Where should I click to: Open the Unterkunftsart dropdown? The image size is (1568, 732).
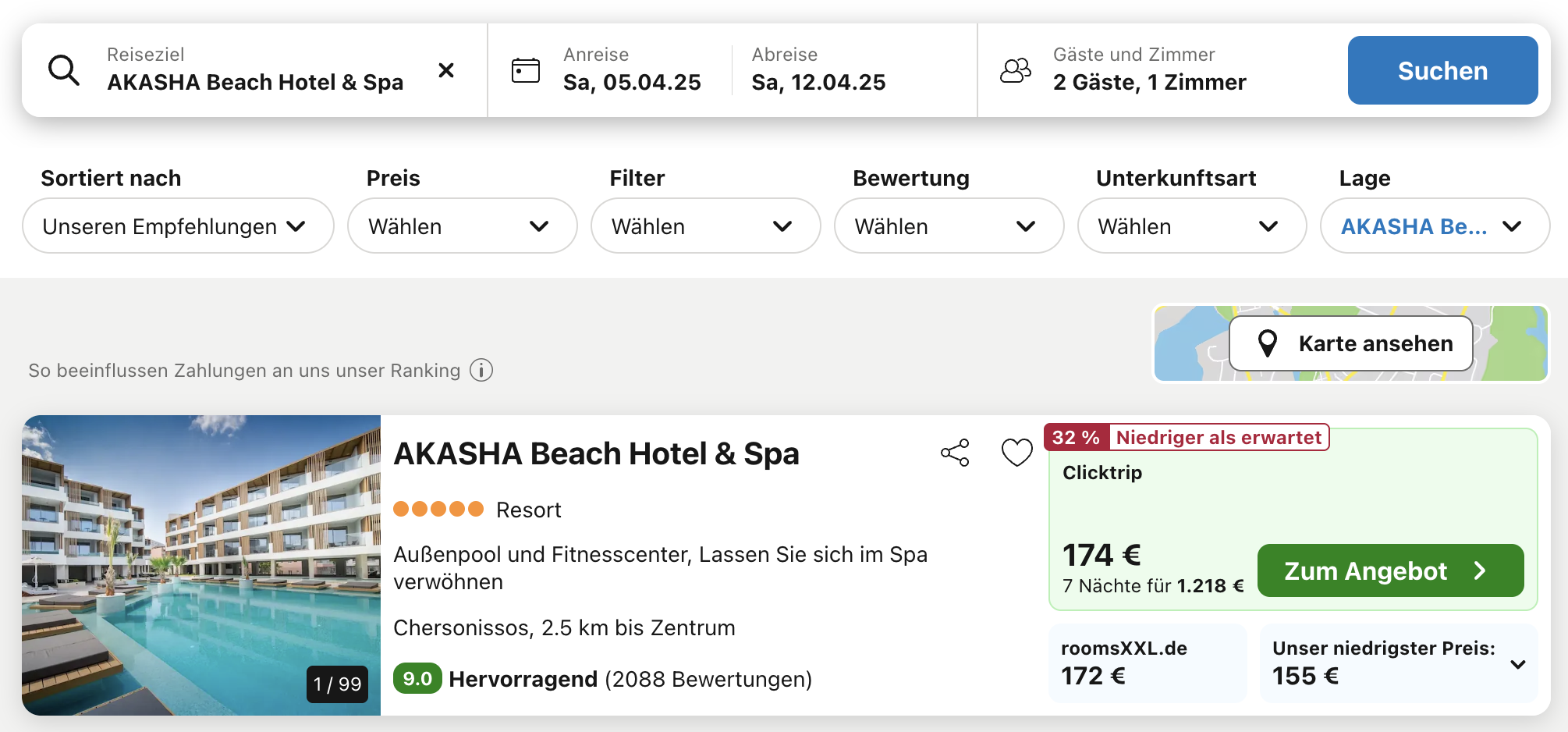pyautogui.click(x=1191, y=226)
